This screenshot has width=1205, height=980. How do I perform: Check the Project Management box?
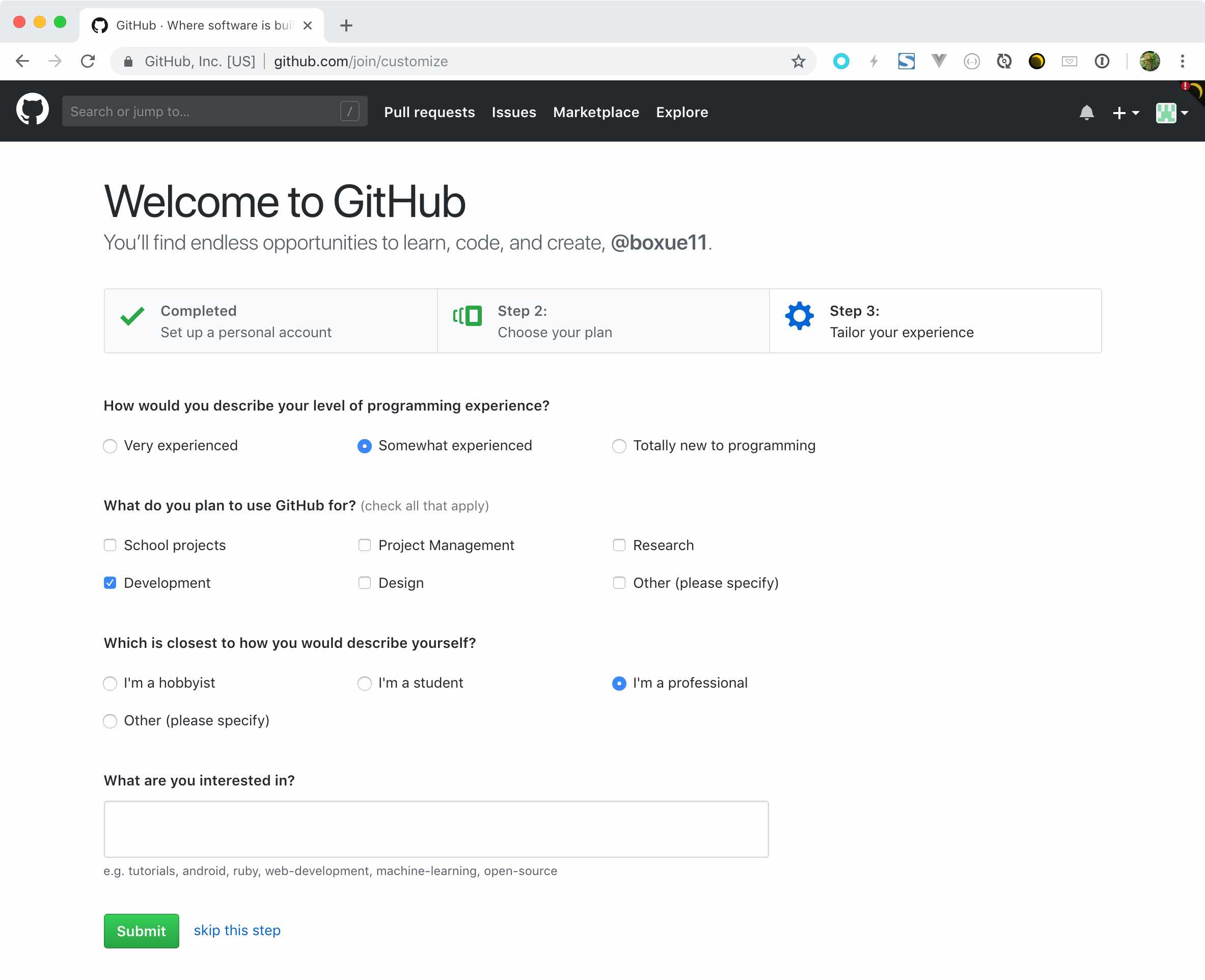(365, 545)
